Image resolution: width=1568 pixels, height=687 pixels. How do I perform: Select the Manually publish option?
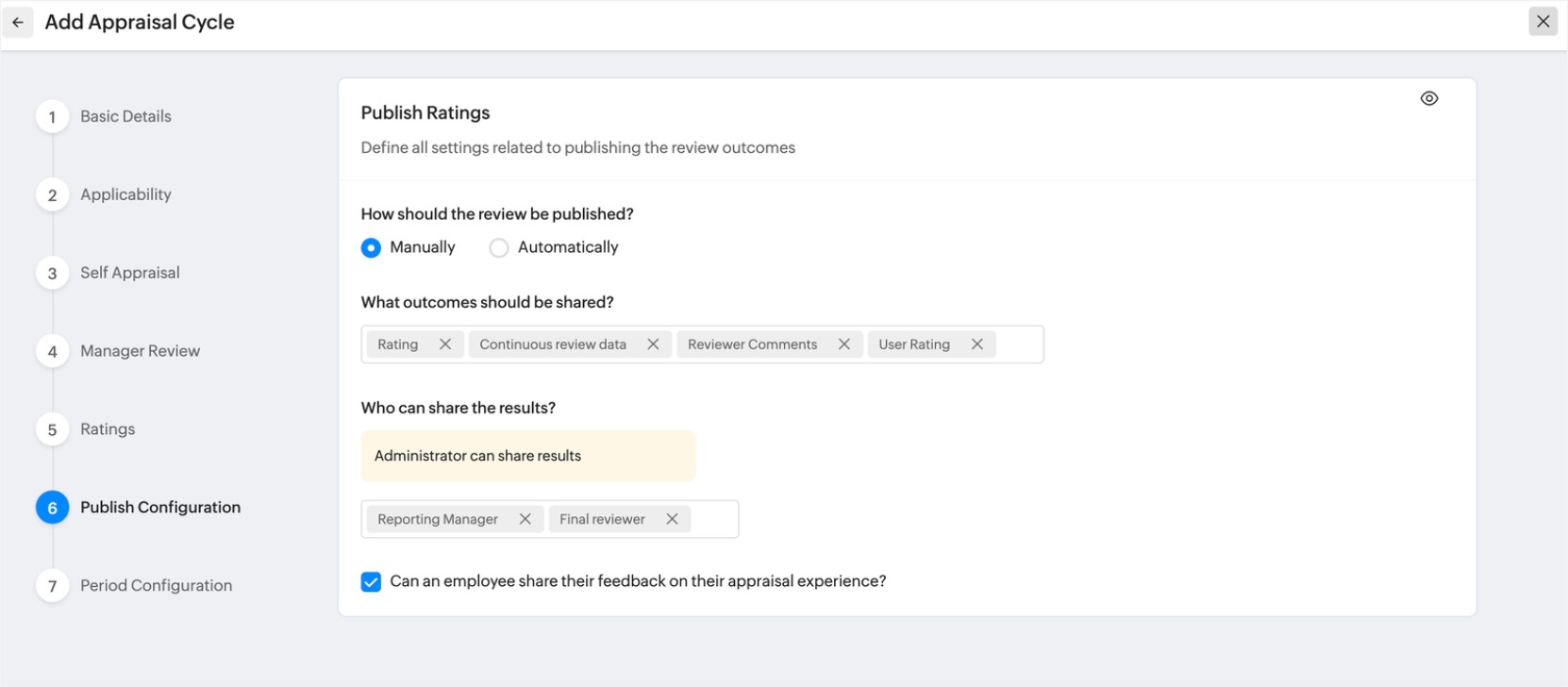372,247
